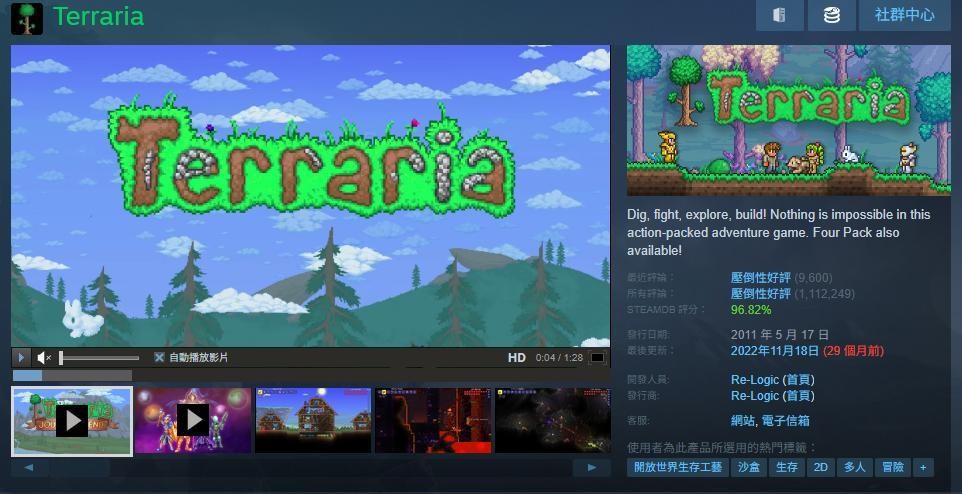Adjust the video volume slider
Image resolution: width=962 pixels, height=494 pixels.
coord(99,358)
